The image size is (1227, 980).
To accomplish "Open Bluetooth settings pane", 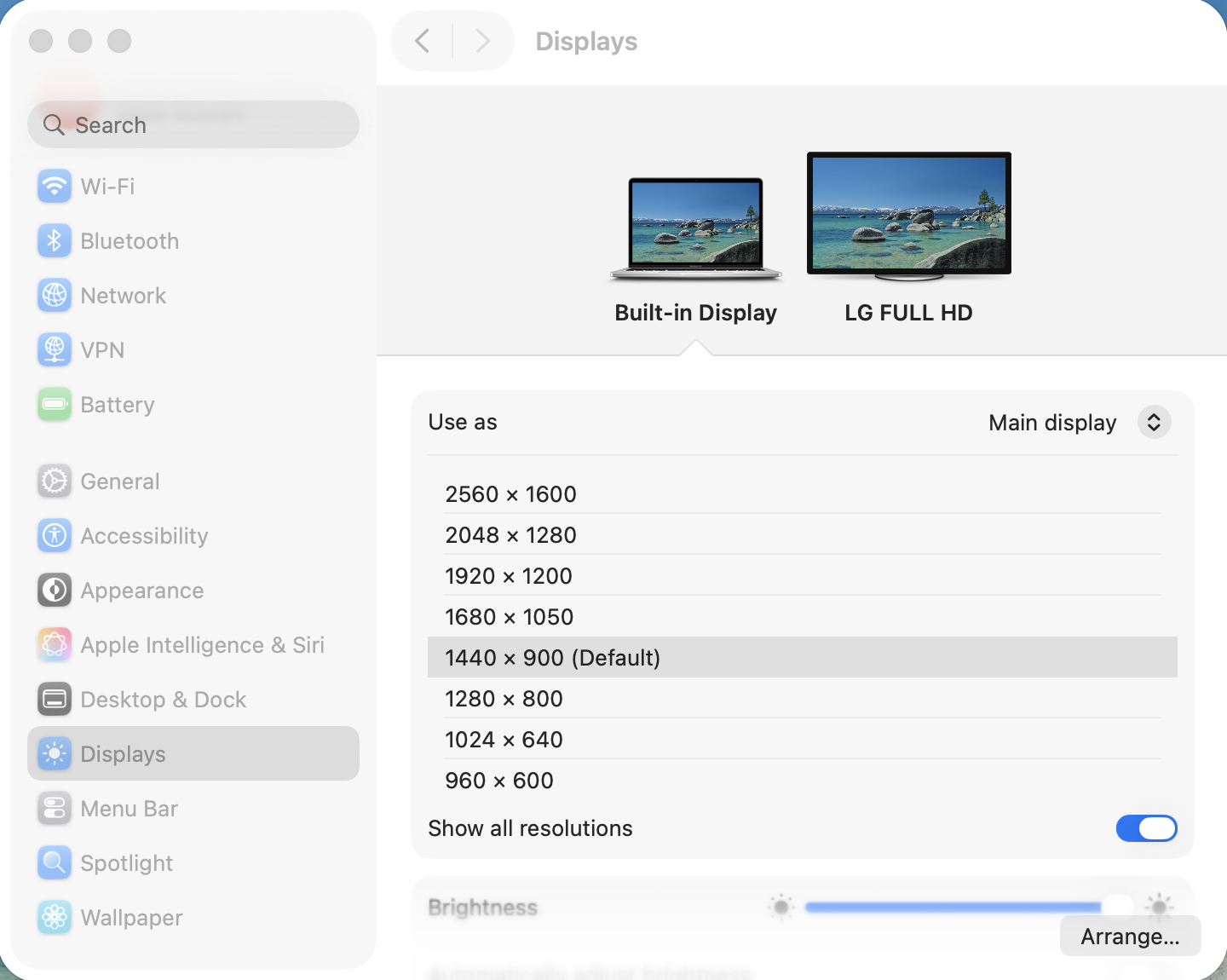I will (193, 241).
